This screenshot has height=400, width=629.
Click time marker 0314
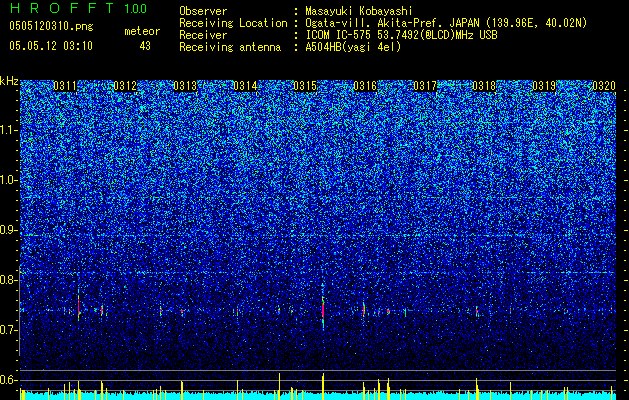[x=245, y=86]
